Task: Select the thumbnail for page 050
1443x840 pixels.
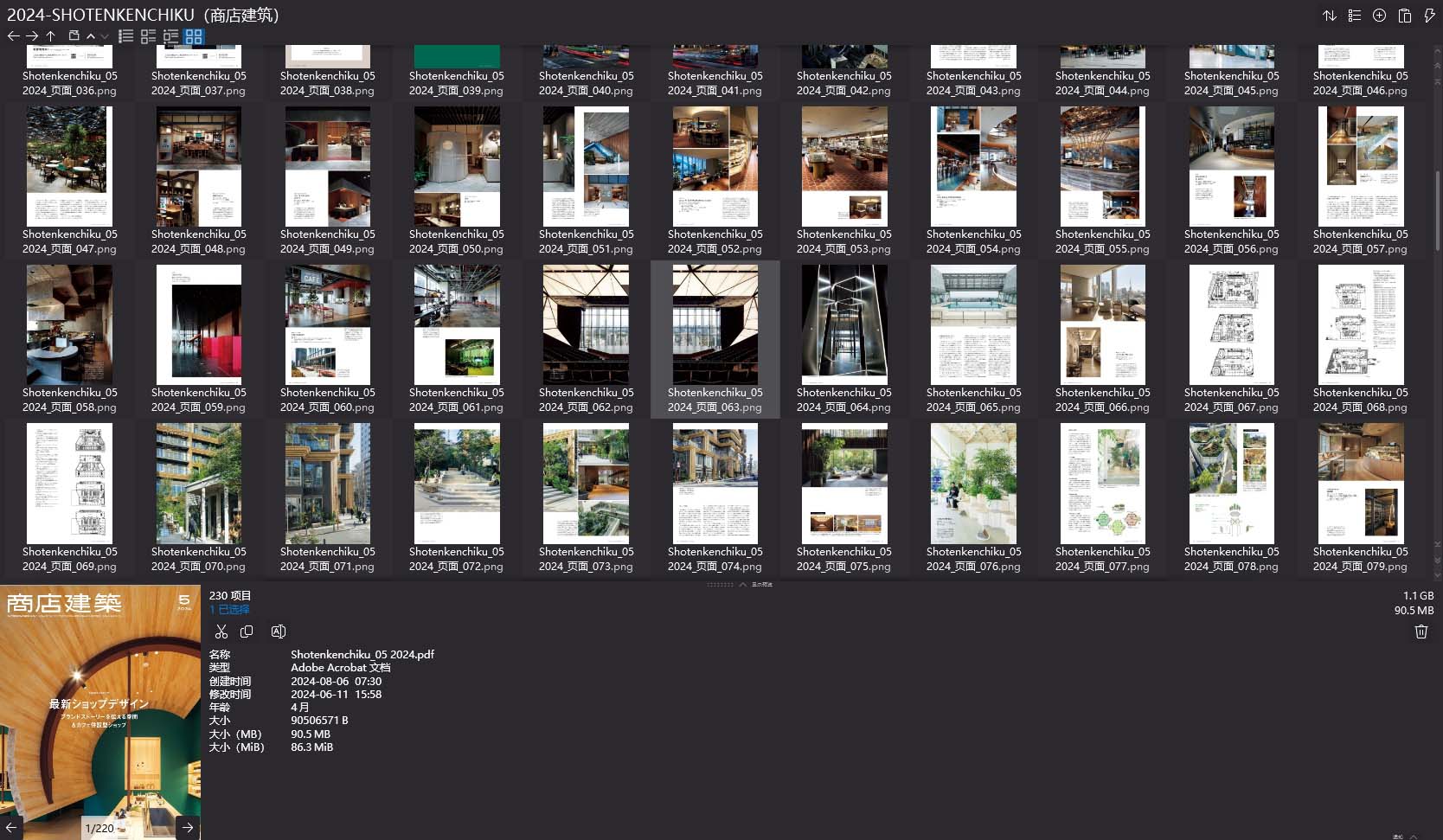Action: 457,166
